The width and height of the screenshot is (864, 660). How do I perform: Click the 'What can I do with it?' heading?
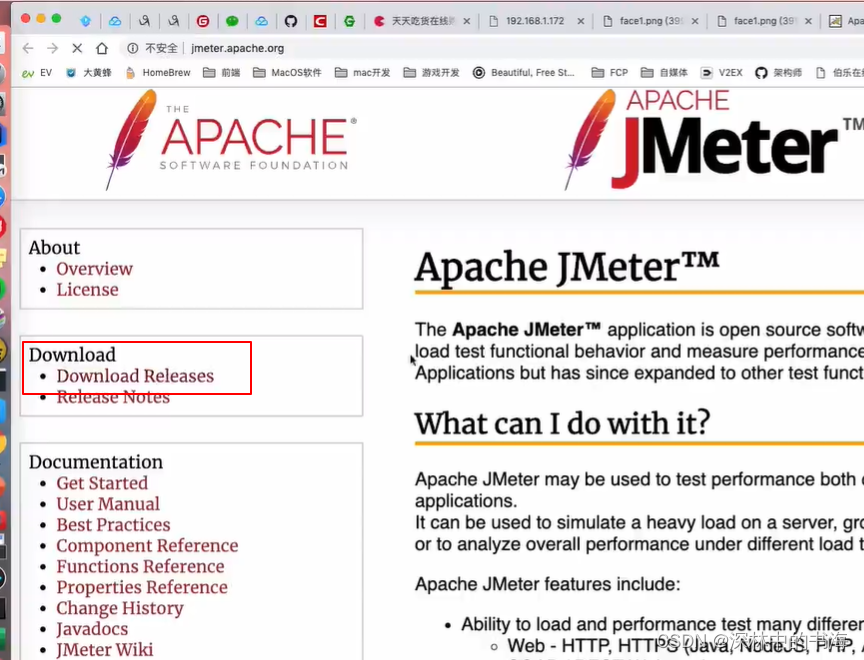(562, 424)
